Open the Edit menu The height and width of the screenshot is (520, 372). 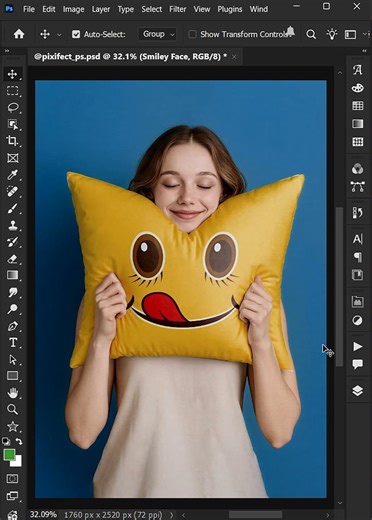[49, 9]
